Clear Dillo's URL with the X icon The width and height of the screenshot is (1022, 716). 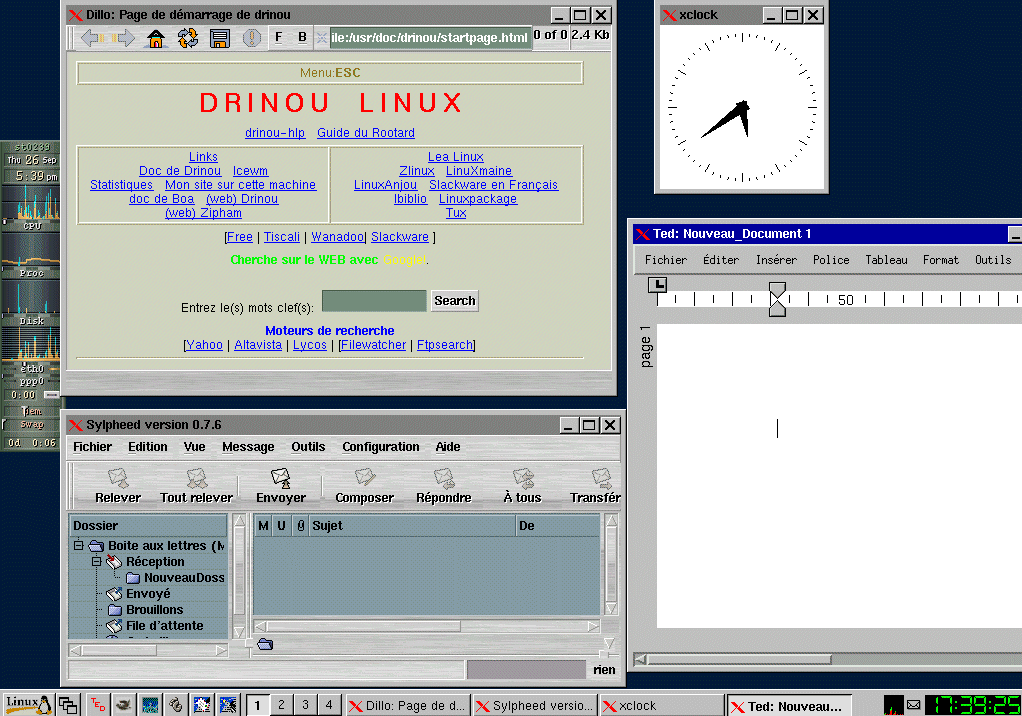pos(321,38)
